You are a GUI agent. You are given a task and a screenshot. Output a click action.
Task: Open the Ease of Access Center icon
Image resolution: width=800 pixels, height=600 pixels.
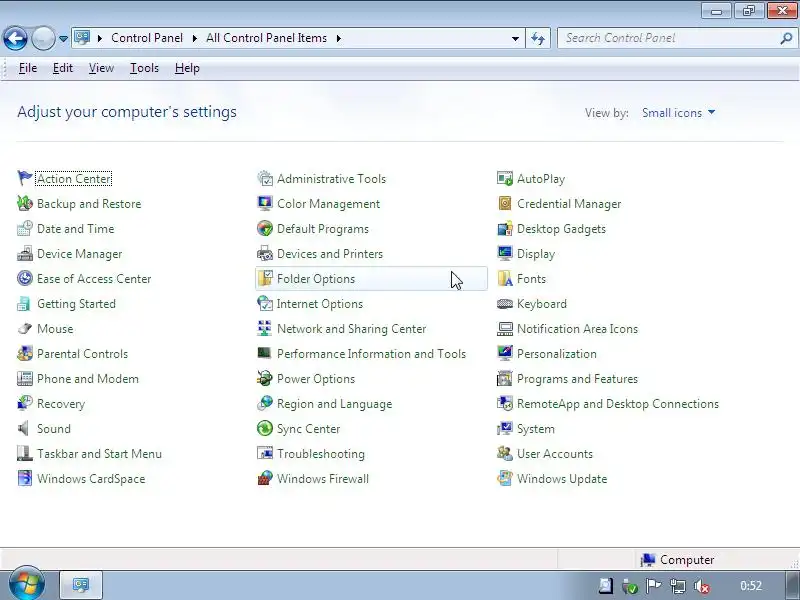pos(24,279)
